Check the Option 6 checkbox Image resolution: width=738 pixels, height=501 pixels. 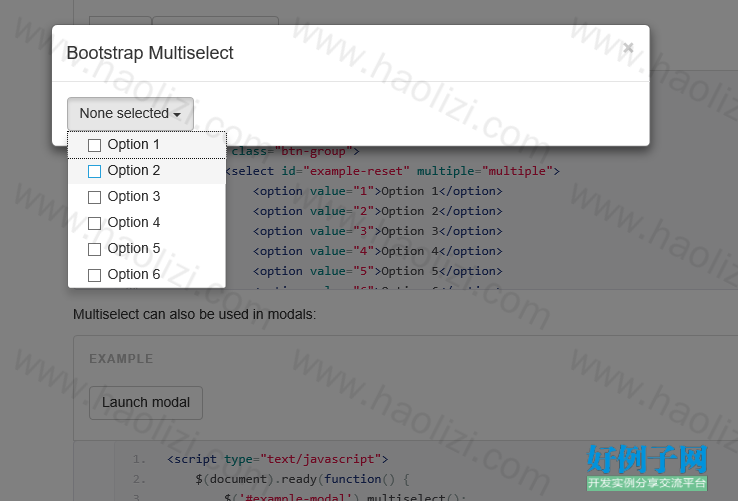[x=95, y=275]
